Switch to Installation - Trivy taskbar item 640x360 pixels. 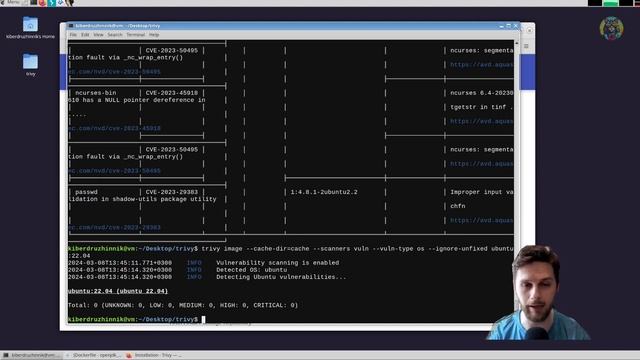[153, 356]
